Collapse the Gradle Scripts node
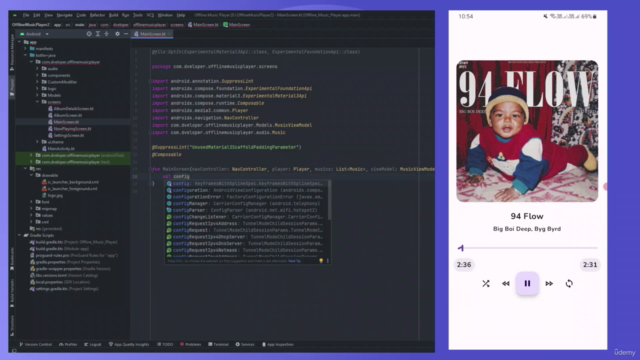 pos(20,235)
